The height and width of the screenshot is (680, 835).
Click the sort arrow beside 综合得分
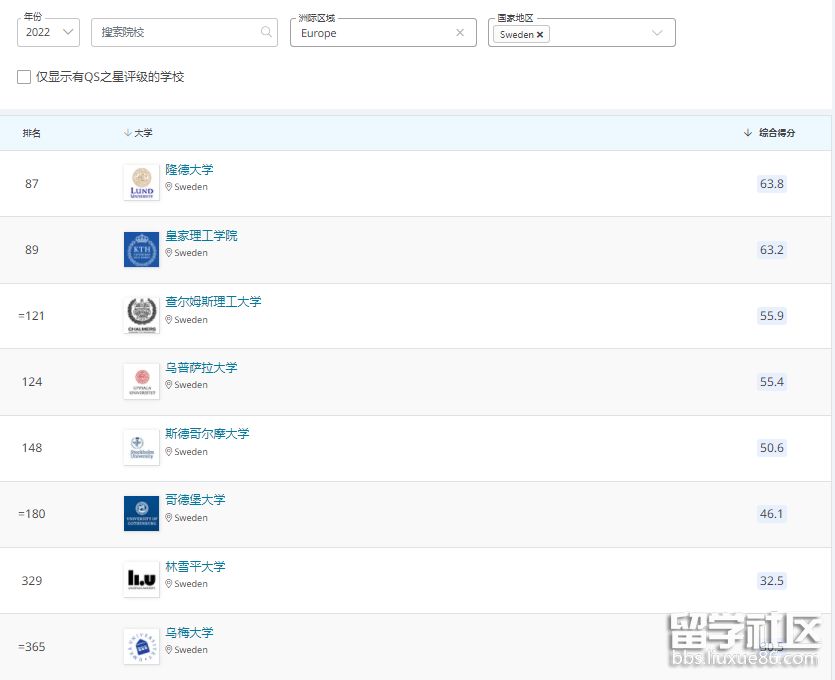[747, 132]
